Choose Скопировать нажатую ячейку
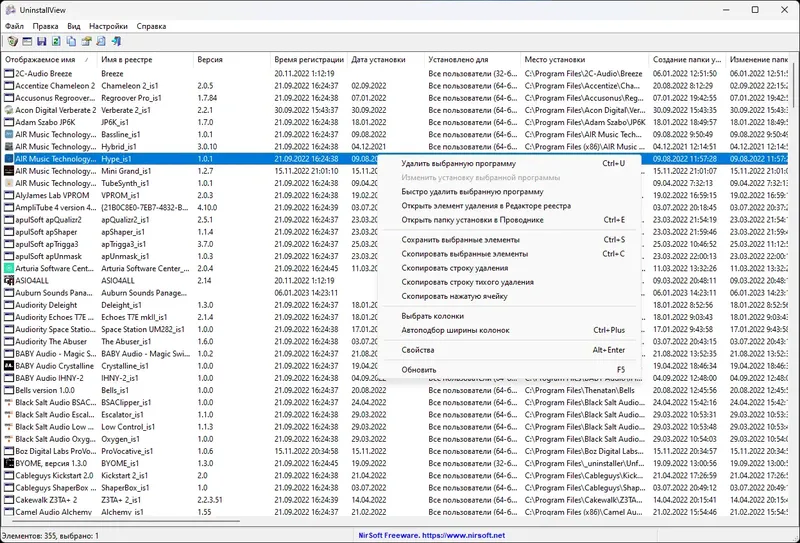Screen dimensions: 800x543 (x=510, y=297)
